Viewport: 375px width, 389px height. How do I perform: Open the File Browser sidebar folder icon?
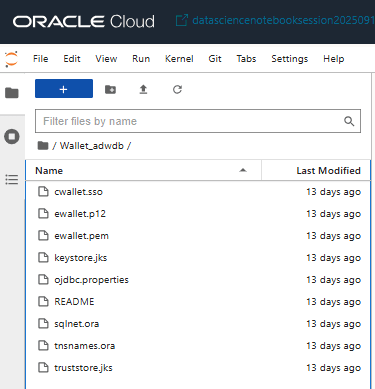[12, 93]
